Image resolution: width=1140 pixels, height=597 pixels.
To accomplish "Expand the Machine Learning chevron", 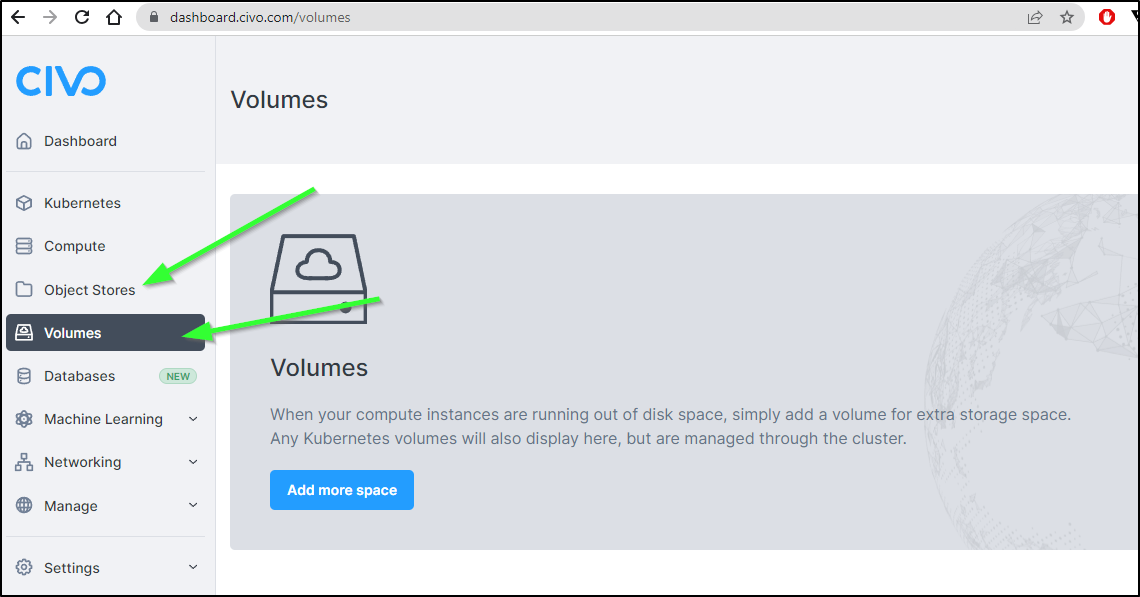I will pos(193,419).
